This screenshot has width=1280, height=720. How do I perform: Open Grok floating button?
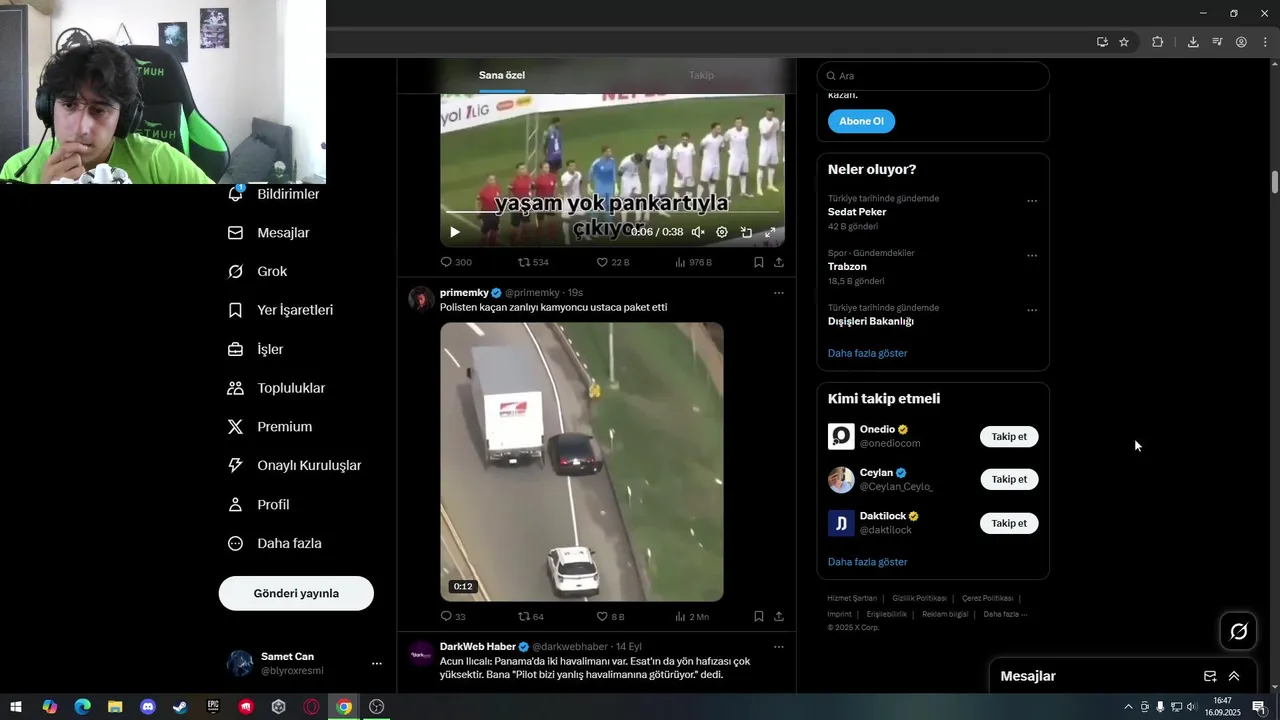click(1239, 631)
